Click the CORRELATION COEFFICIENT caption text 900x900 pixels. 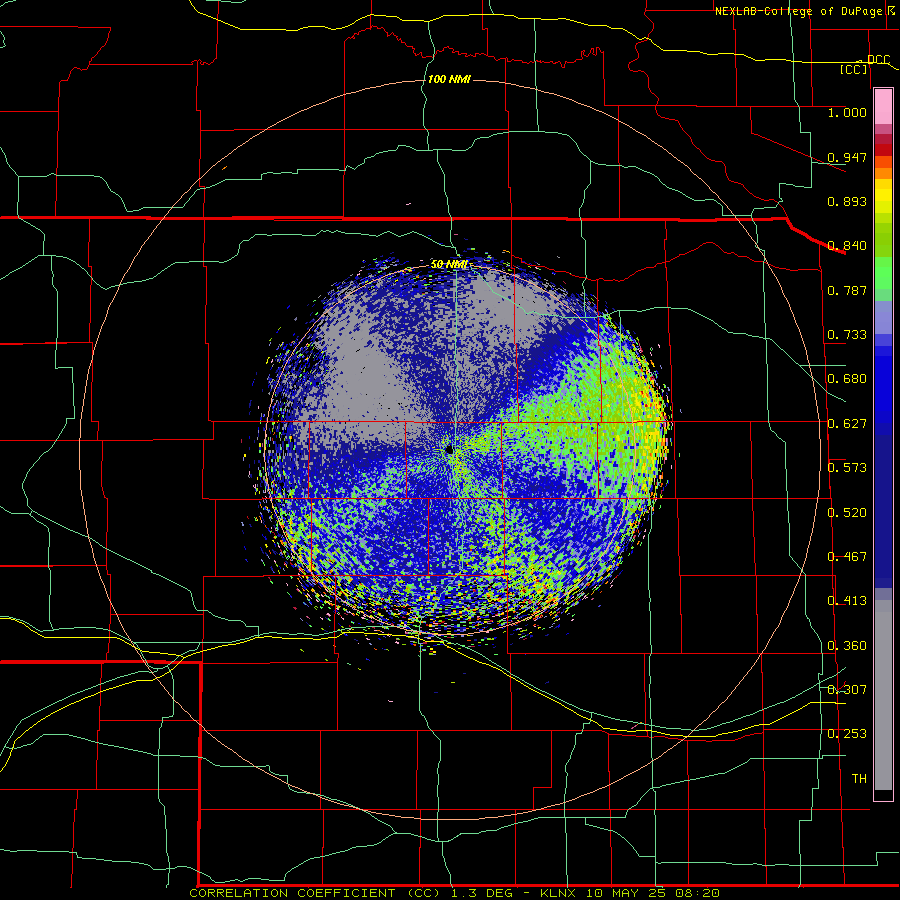pos(292,893)
